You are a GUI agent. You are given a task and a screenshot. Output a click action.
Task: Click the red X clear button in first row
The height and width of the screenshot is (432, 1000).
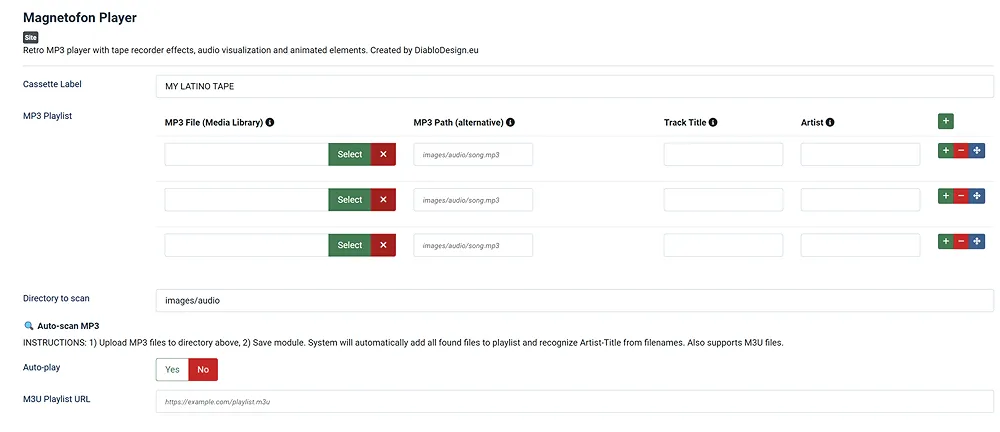(x=383, y=154)
